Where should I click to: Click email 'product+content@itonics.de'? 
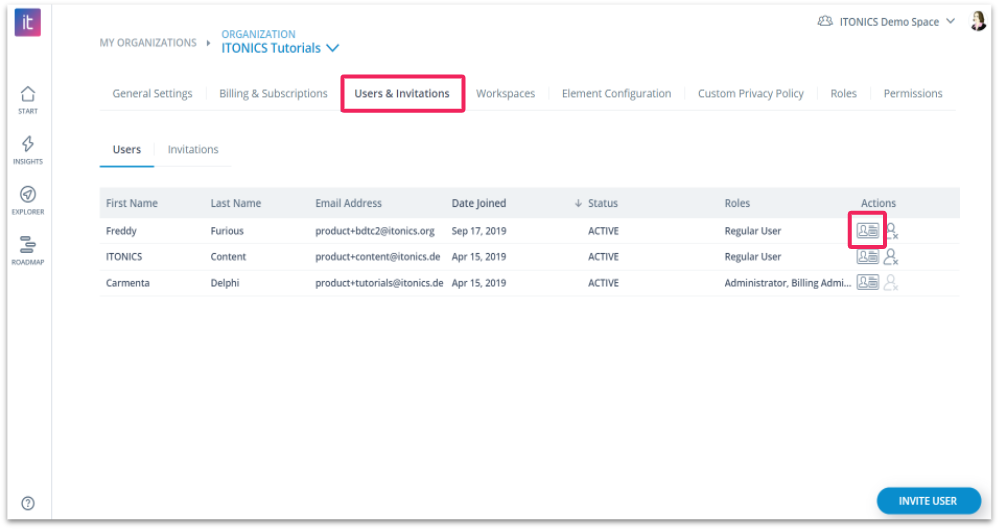click(377, 257)
